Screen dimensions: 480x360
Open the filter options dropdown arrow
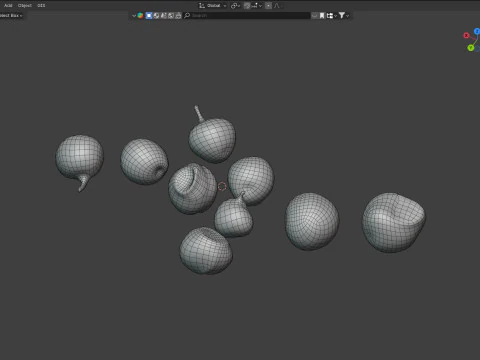[x=347, y=16]
